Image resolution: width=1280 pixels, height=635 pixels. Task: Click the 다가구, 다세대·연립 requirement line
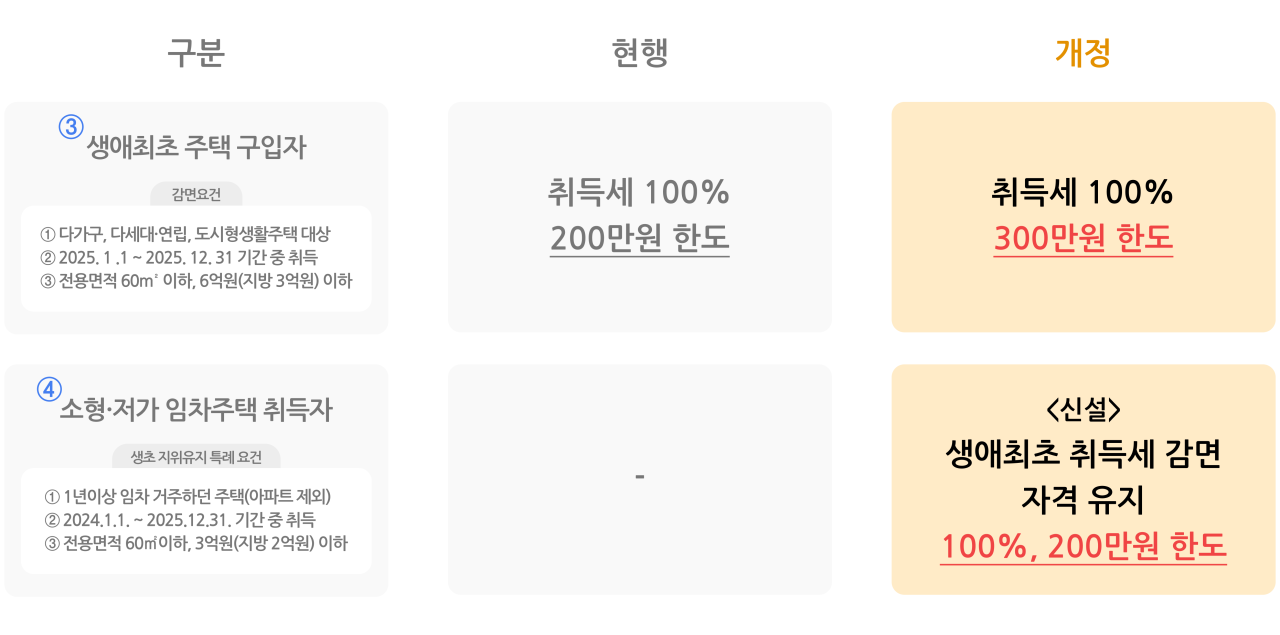185,234
